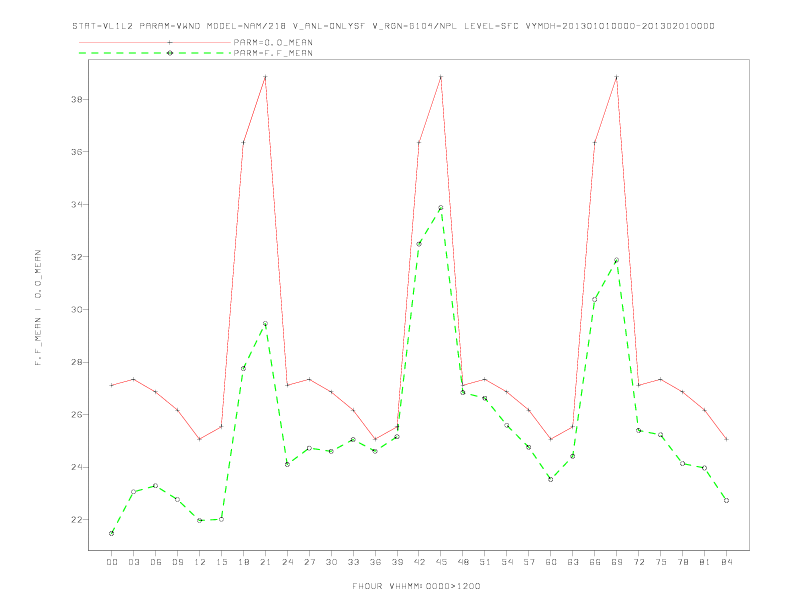The height and width of the screenshot is (612, 792).
Task: Click the x-axis tick label 84
Action: point(726,562)
